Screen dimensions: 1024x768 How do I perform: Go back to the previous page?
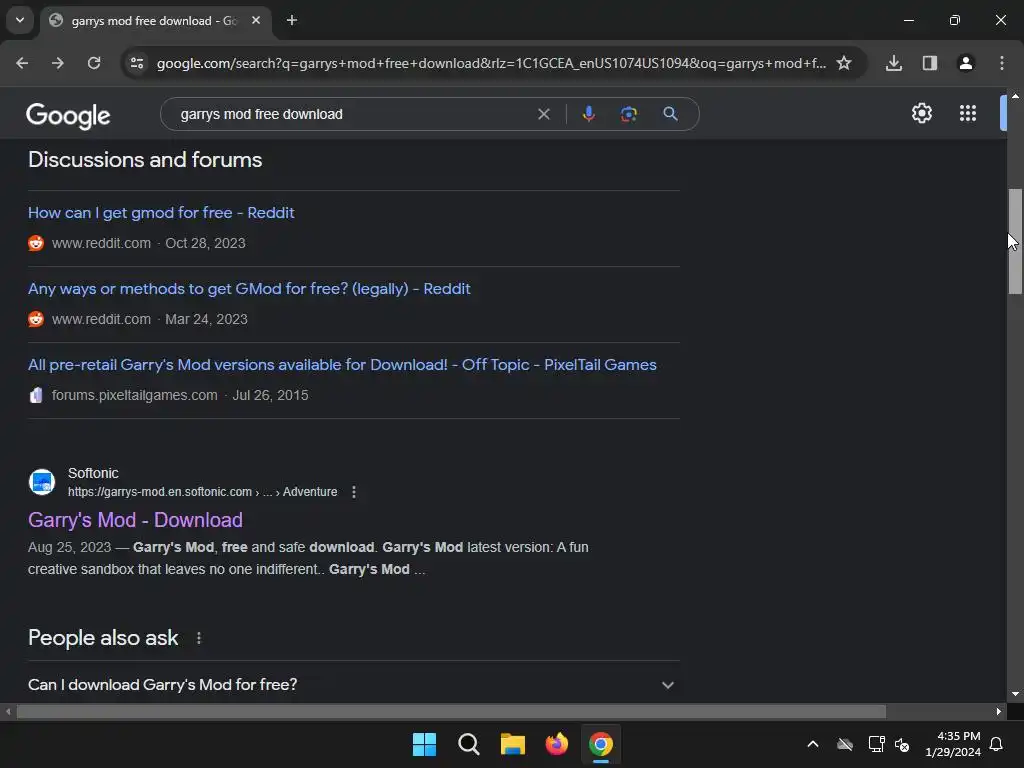[22, 63]
